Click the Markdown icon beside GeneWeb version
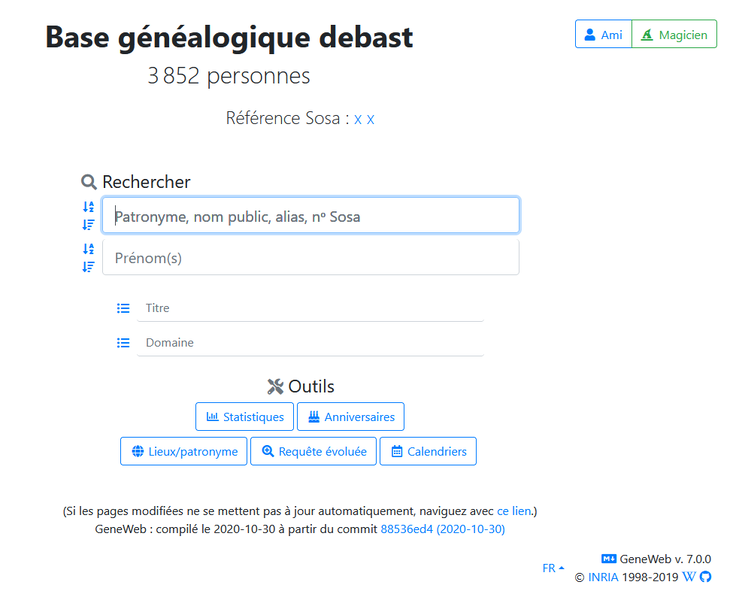The height and width of the screenshot is (600, 748). coord(608,559)
